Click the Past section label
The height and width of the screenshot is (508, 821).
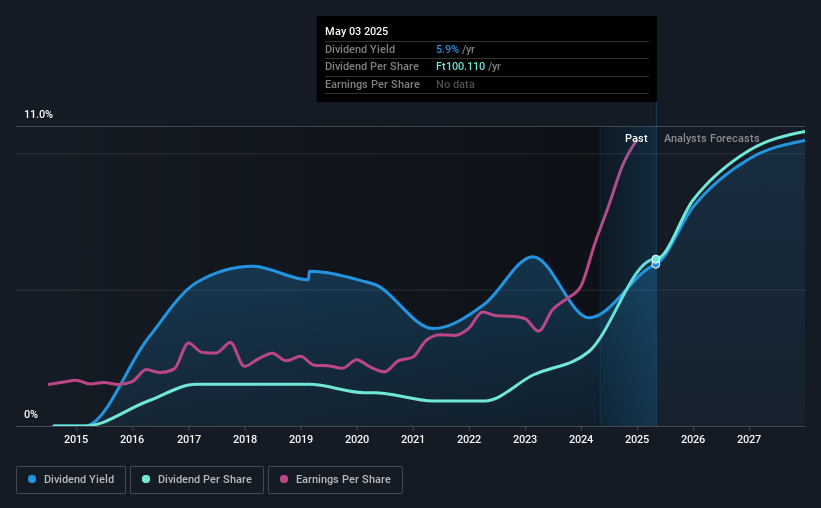[636, 138]
